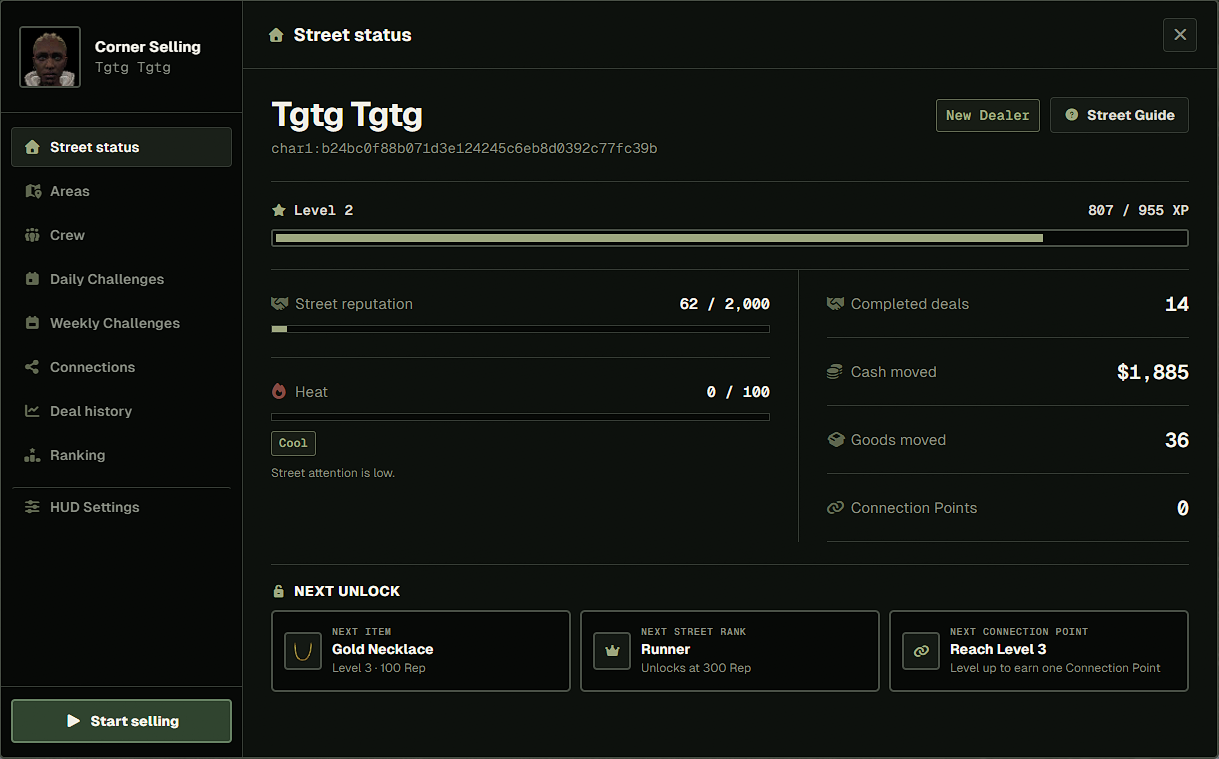Click the 807 / 955 XP value
Image resolution: width=1219 pixels, height=759 pixels.
pyautogui.click(x=1138, y=211)
